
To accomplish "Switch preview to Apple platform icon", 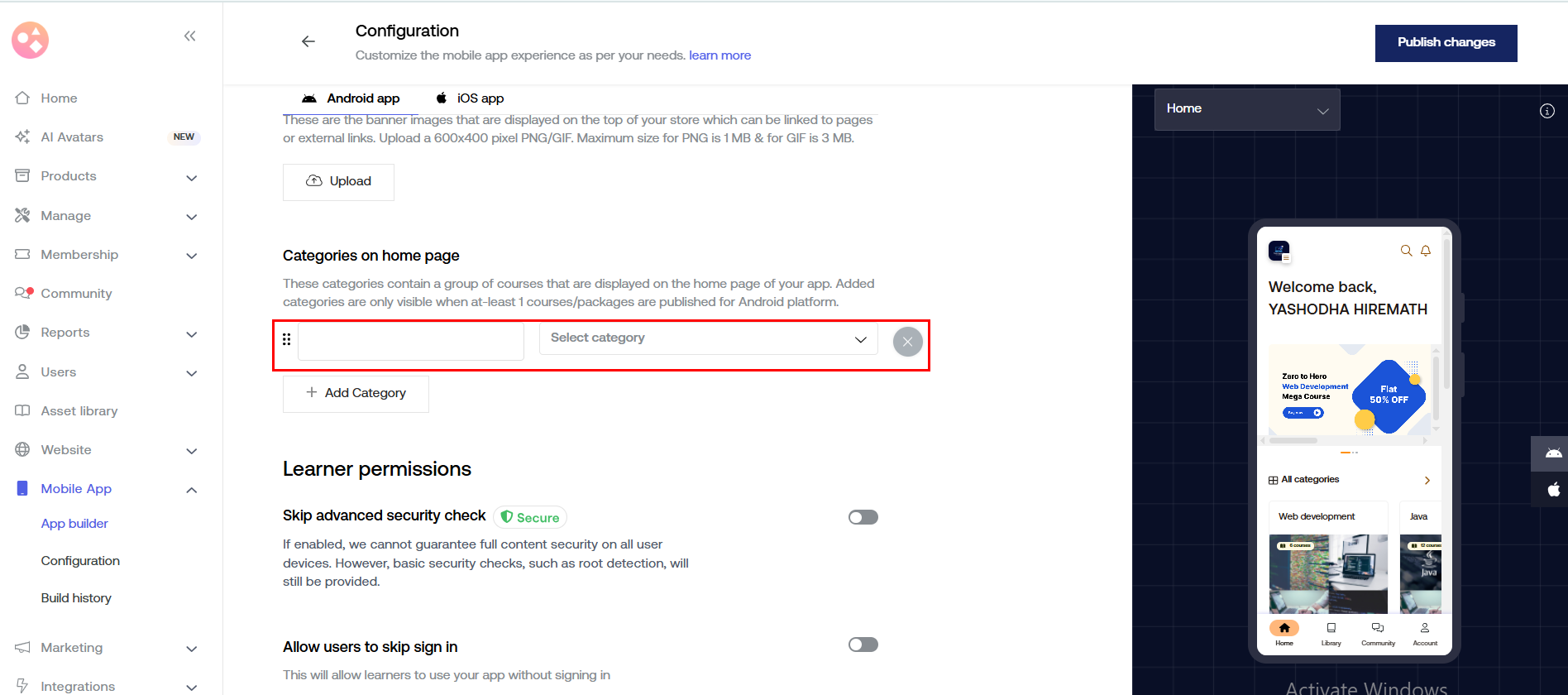I will click(1553, 490).
